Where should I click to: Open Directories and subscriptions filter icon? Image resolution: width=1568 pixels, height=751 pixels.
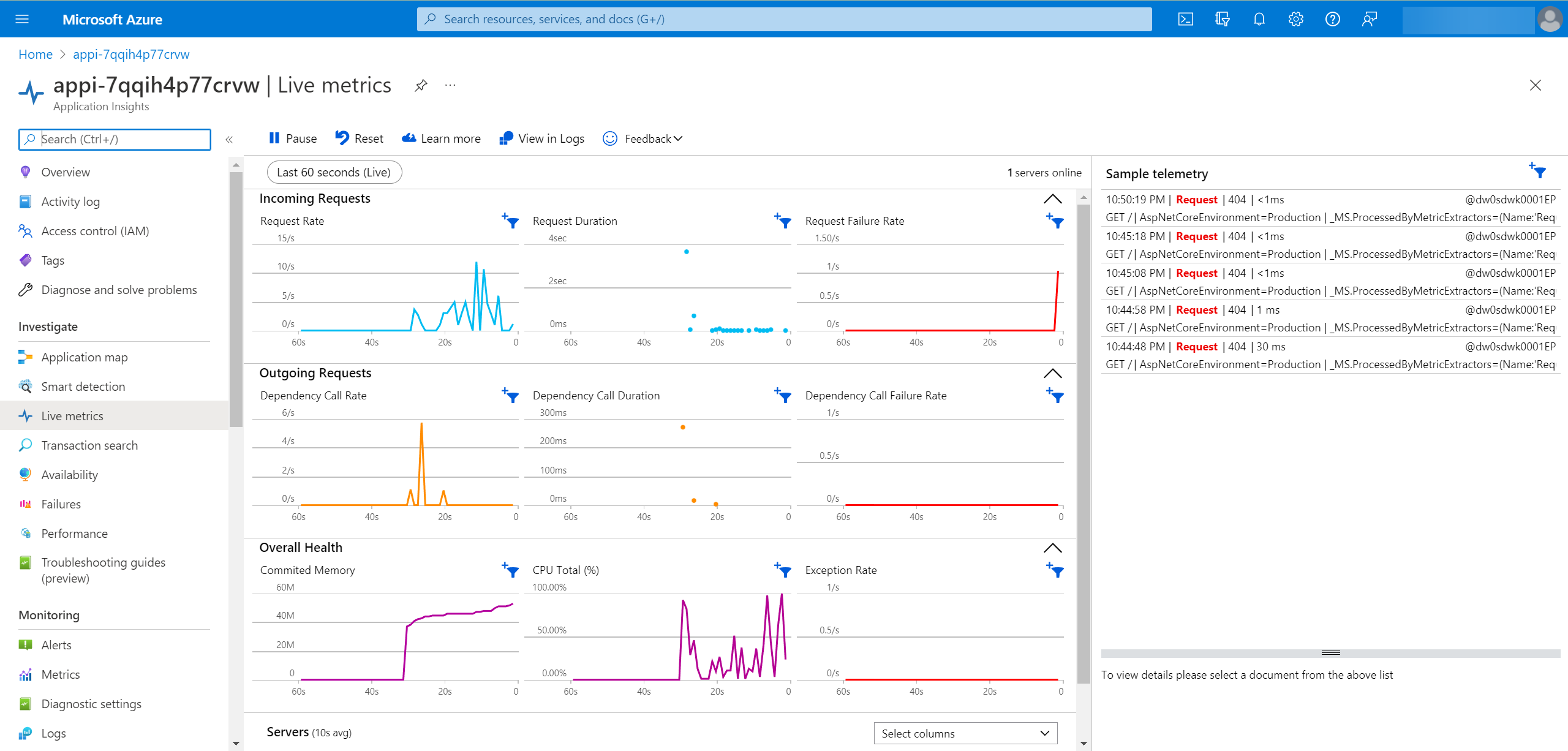click(x=1222, y=19)
